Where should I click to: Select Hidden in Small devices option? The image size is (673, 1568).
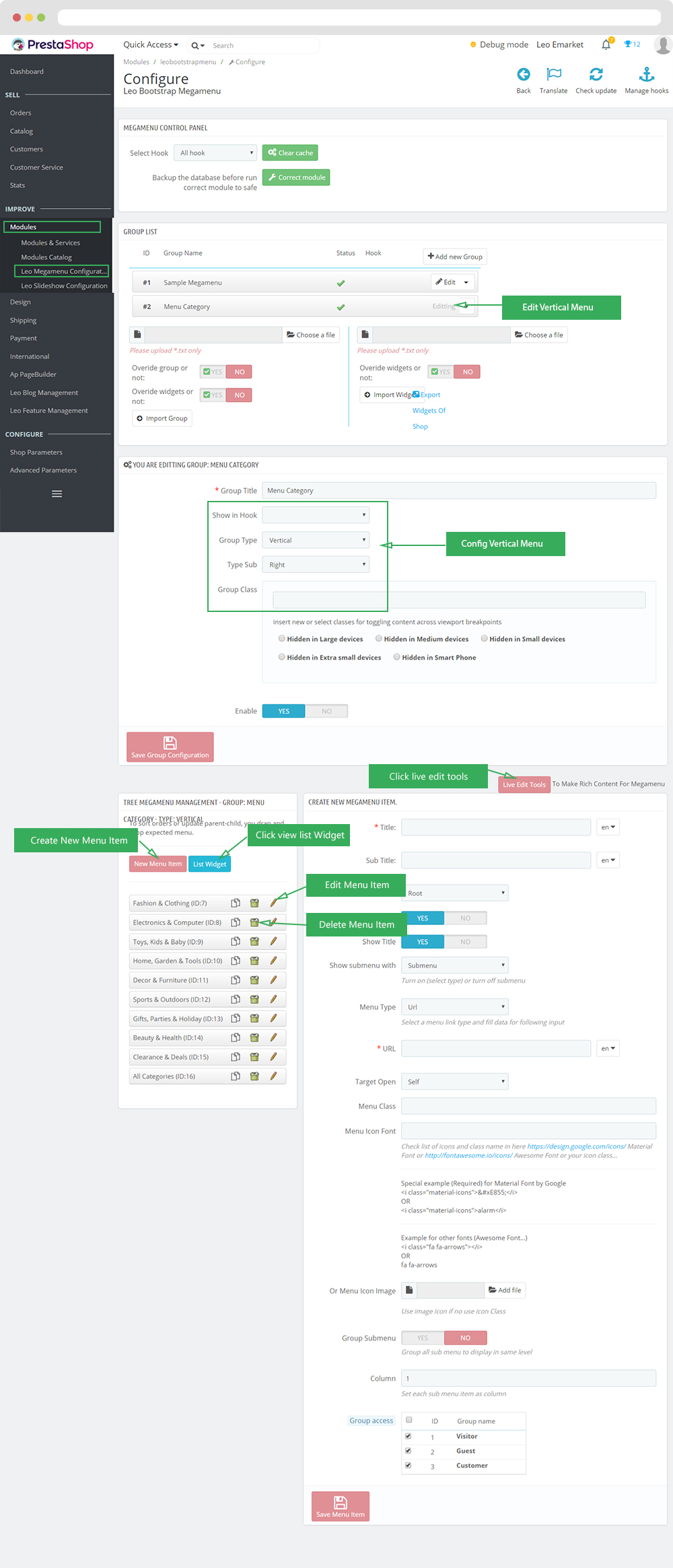pos(484,638)
